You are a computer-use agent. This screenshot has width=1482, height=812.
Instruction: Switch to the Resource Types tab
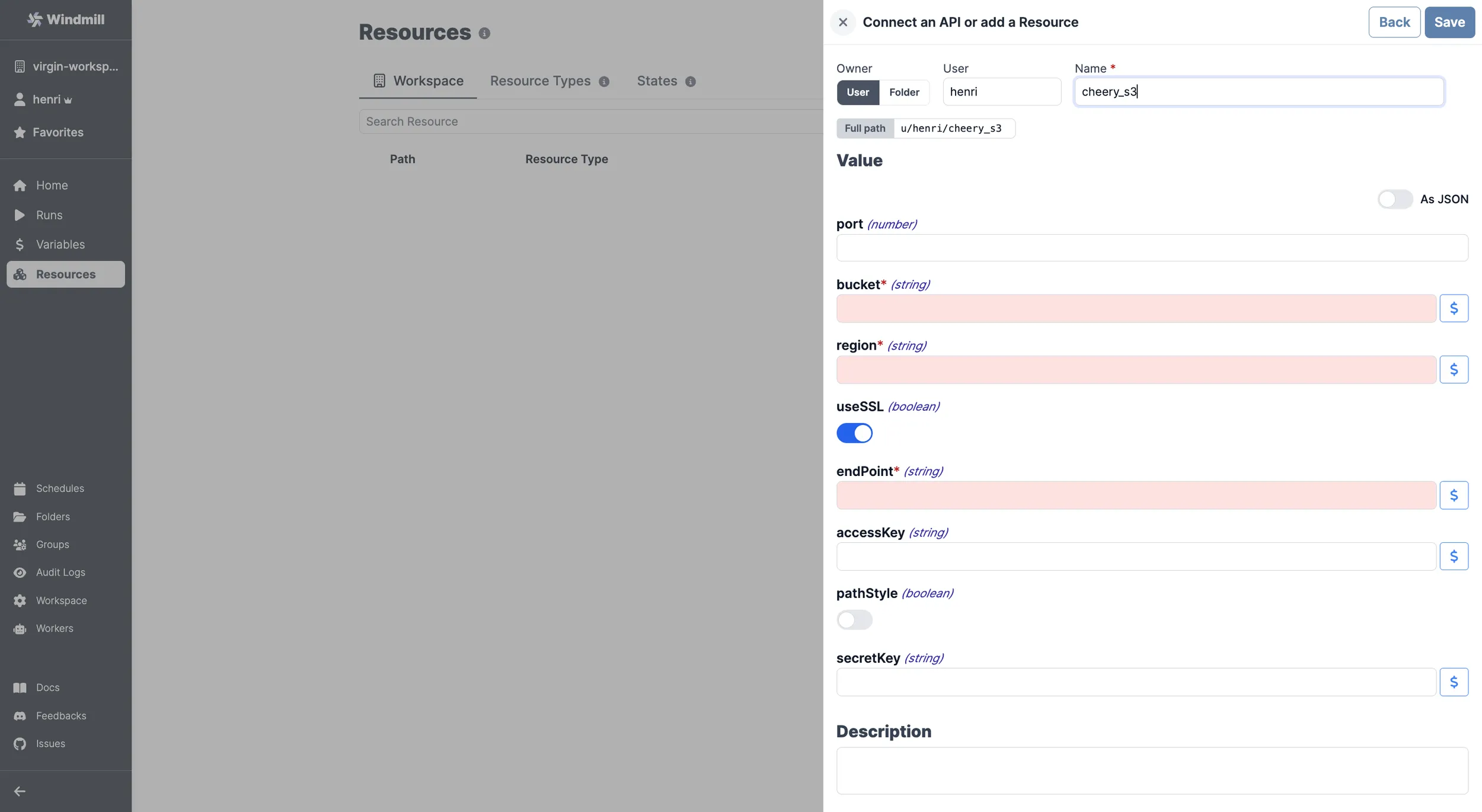pyautogui.click(x=539, y=81)
